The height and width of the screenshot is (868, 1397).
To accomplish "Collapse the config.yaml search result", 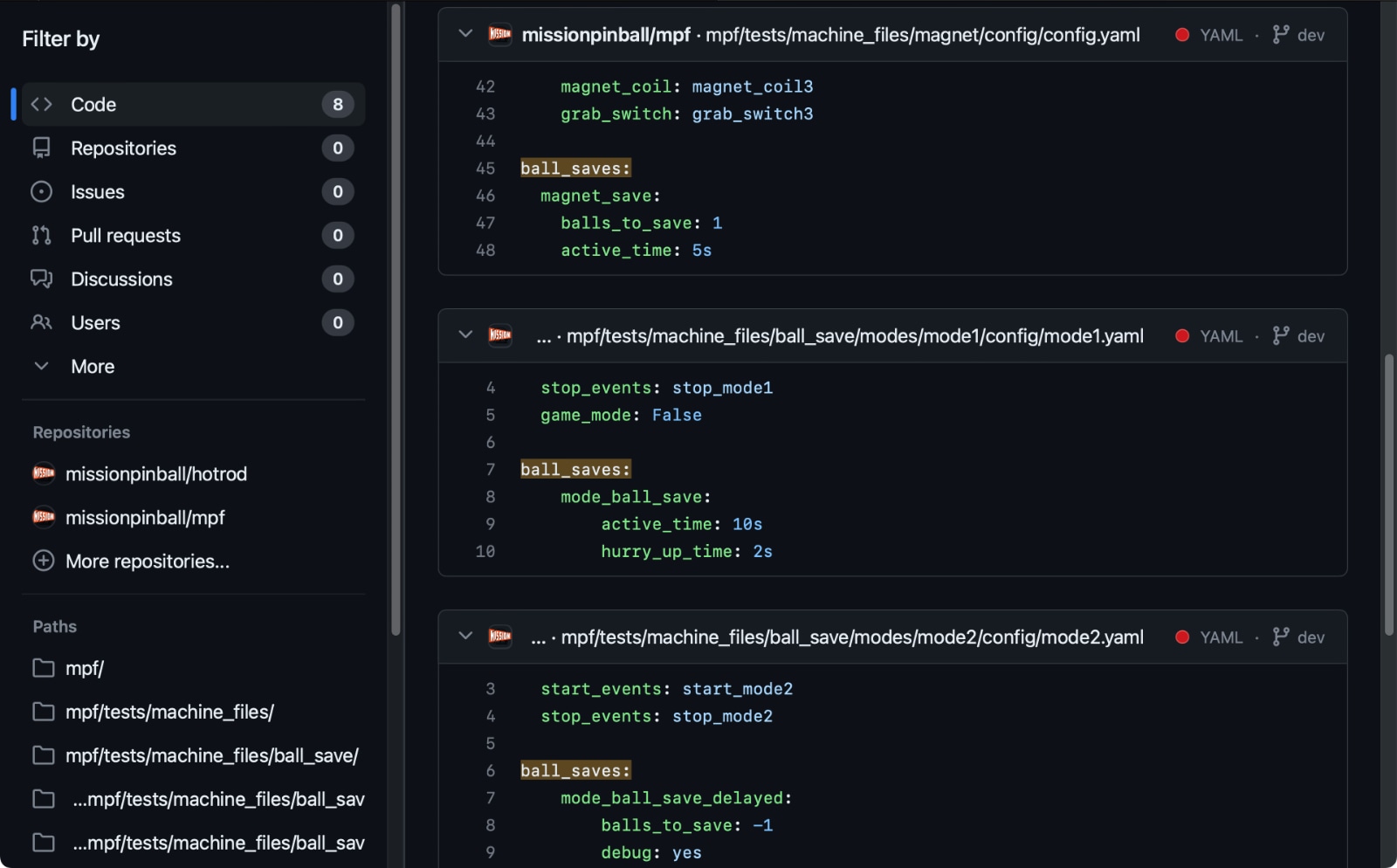I will coord(465,34).
